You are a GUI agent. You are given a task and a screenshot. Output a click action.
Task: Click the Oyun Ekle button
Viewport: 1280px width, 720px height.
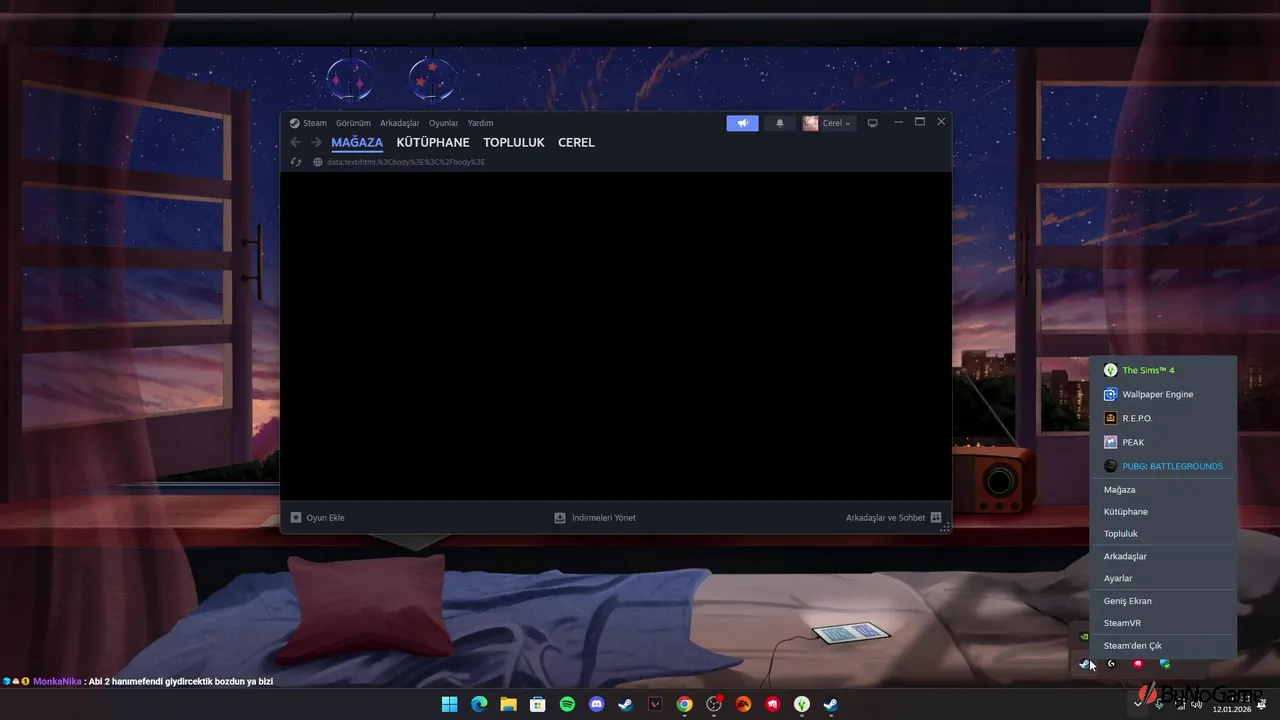click(317, 517)
